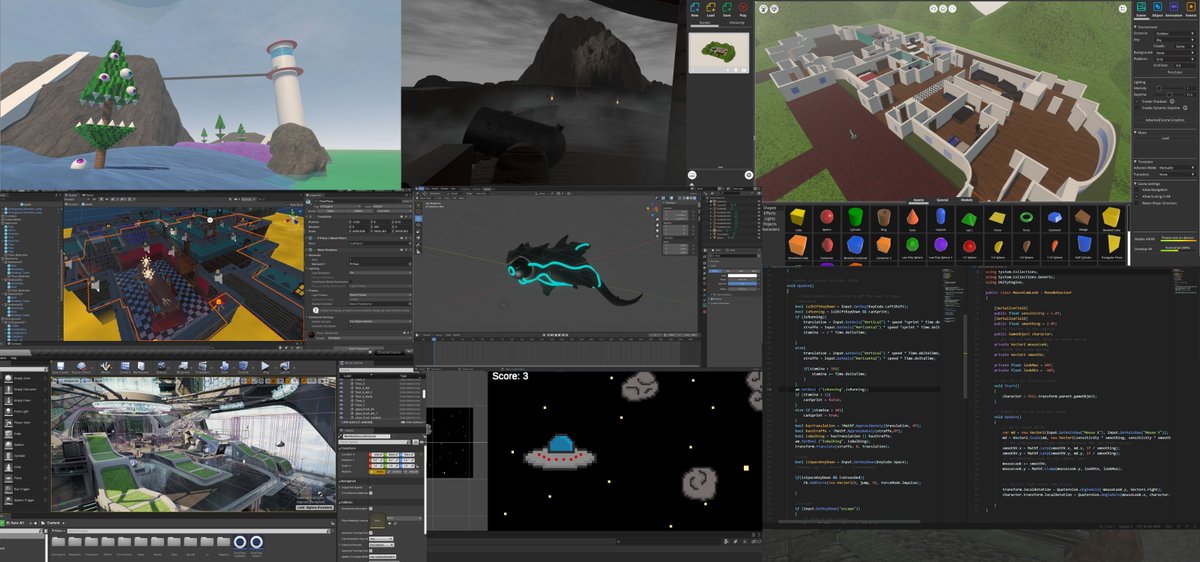
Task: Click the red Play icon in the CoSpaces editor
Action: pyautogui.click(x=743, y=7)
